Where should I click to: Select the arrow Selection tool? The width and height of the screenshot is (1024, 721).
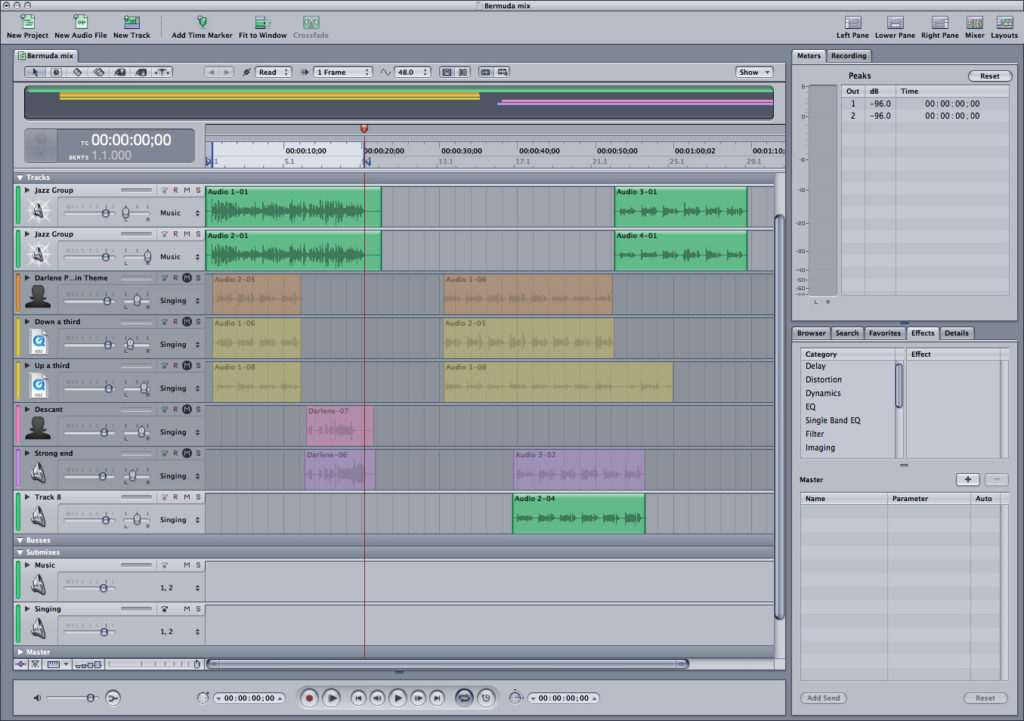point(35,72)
